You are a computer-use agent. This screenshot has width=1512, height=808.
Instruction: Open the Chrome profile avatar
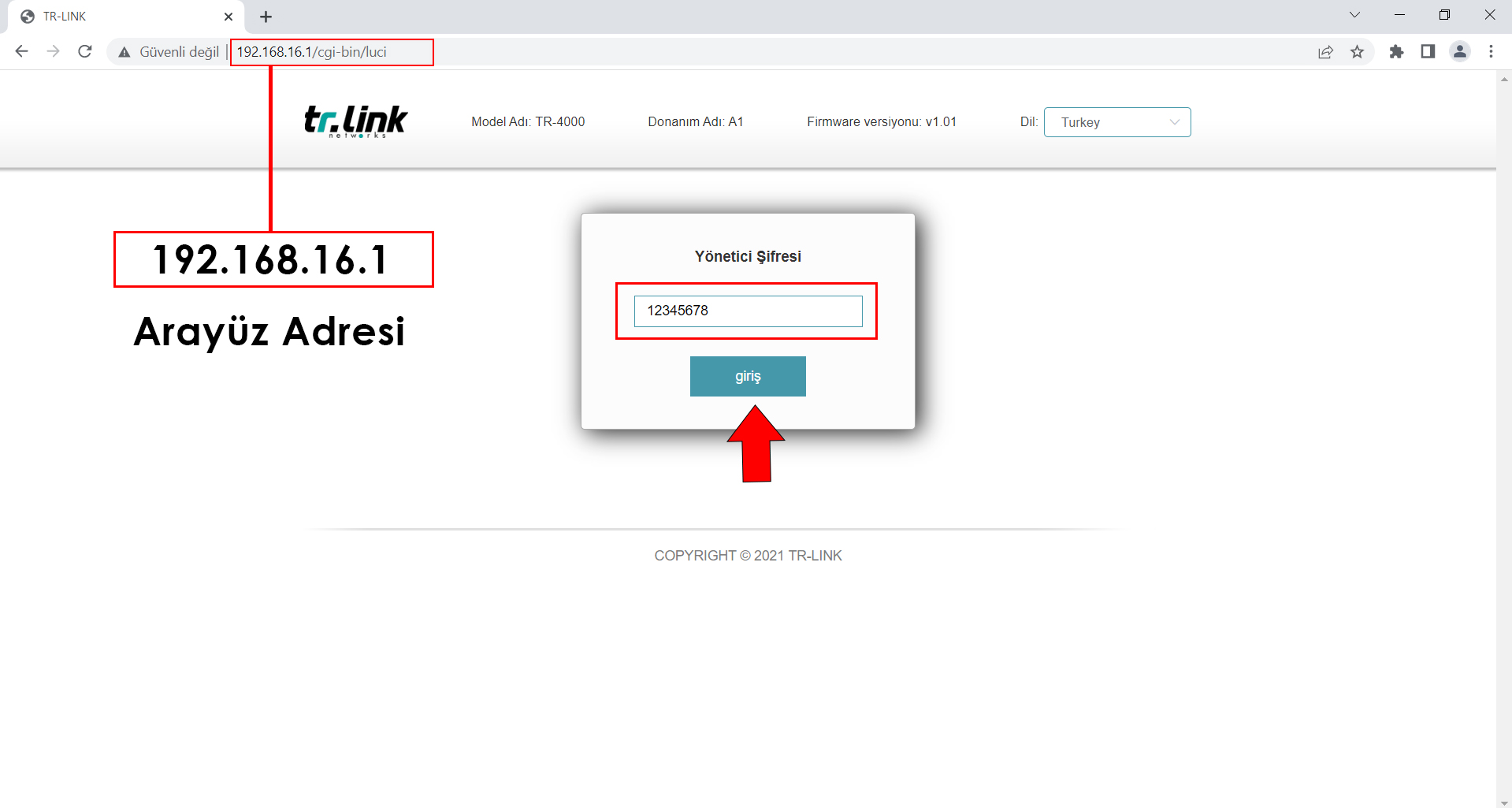(1460, 52)
